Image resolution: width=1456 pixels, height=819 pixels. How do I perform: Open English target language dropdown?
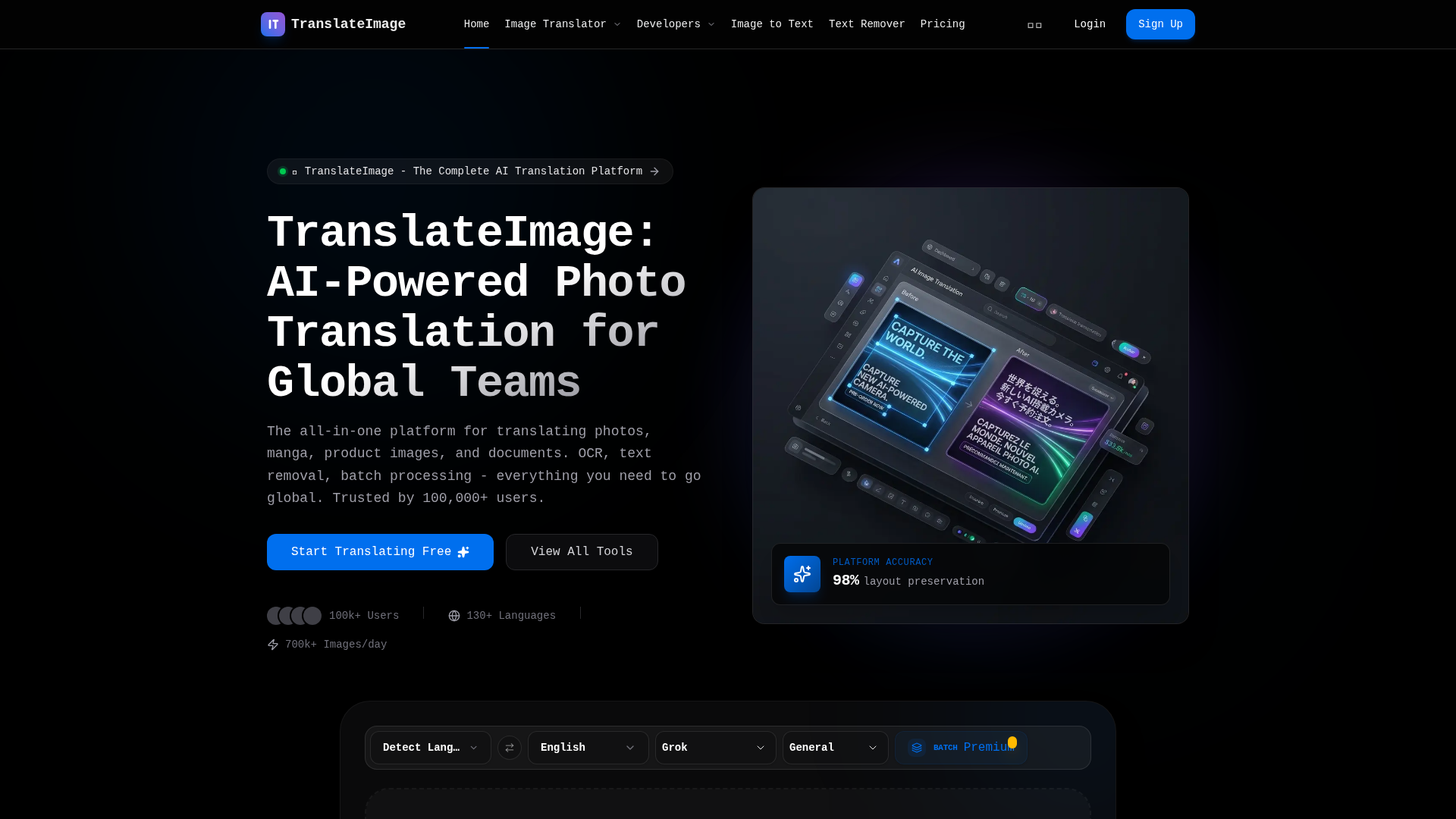[x=588, y=748]
